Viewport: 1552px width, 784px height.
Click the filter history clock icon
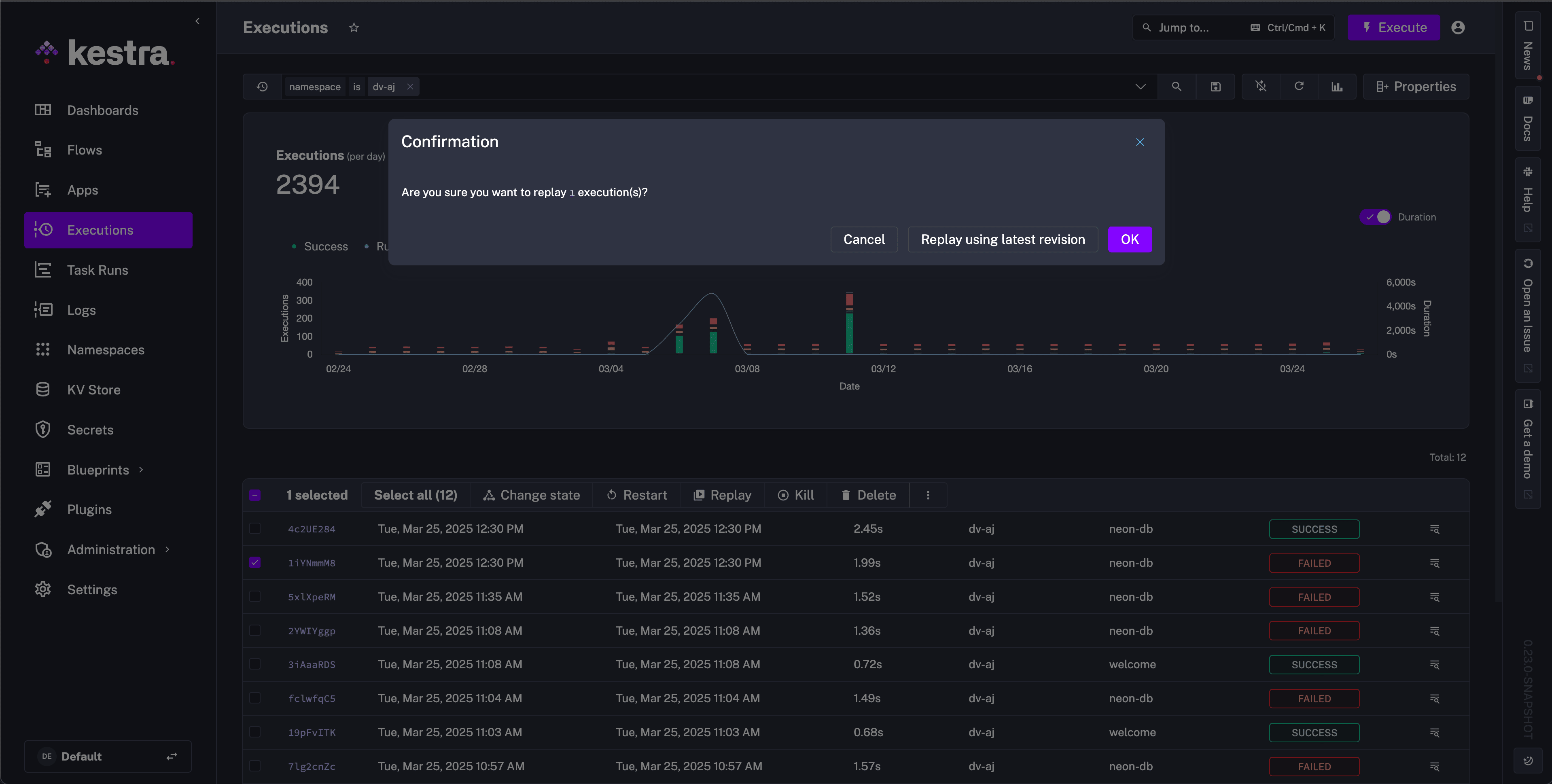[x=262, y=87]
